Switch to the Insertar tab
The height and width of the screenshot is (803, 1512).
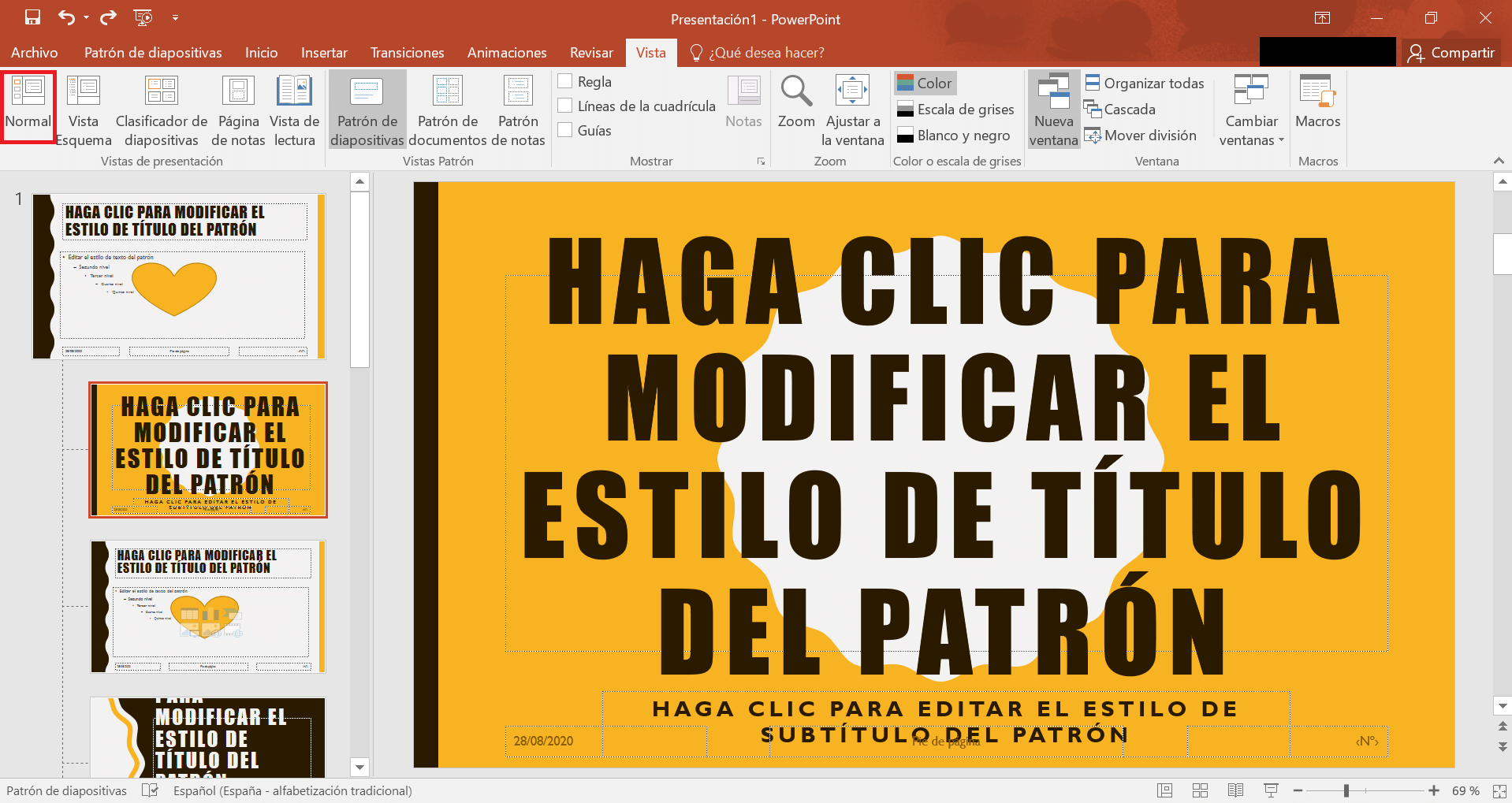(324, 53)
